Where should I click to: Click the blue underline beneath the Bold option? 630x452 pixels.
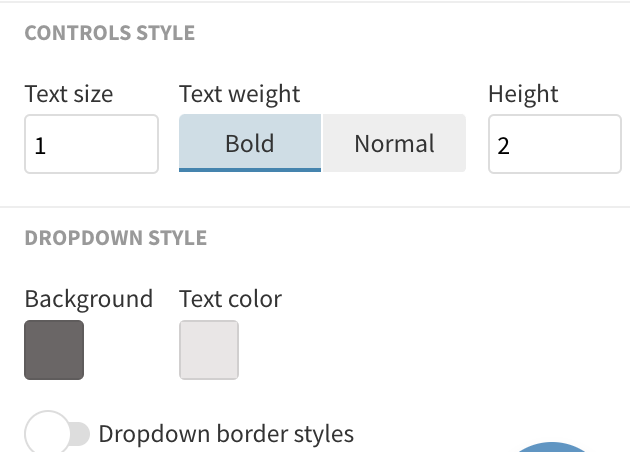[x=250, y=170]
